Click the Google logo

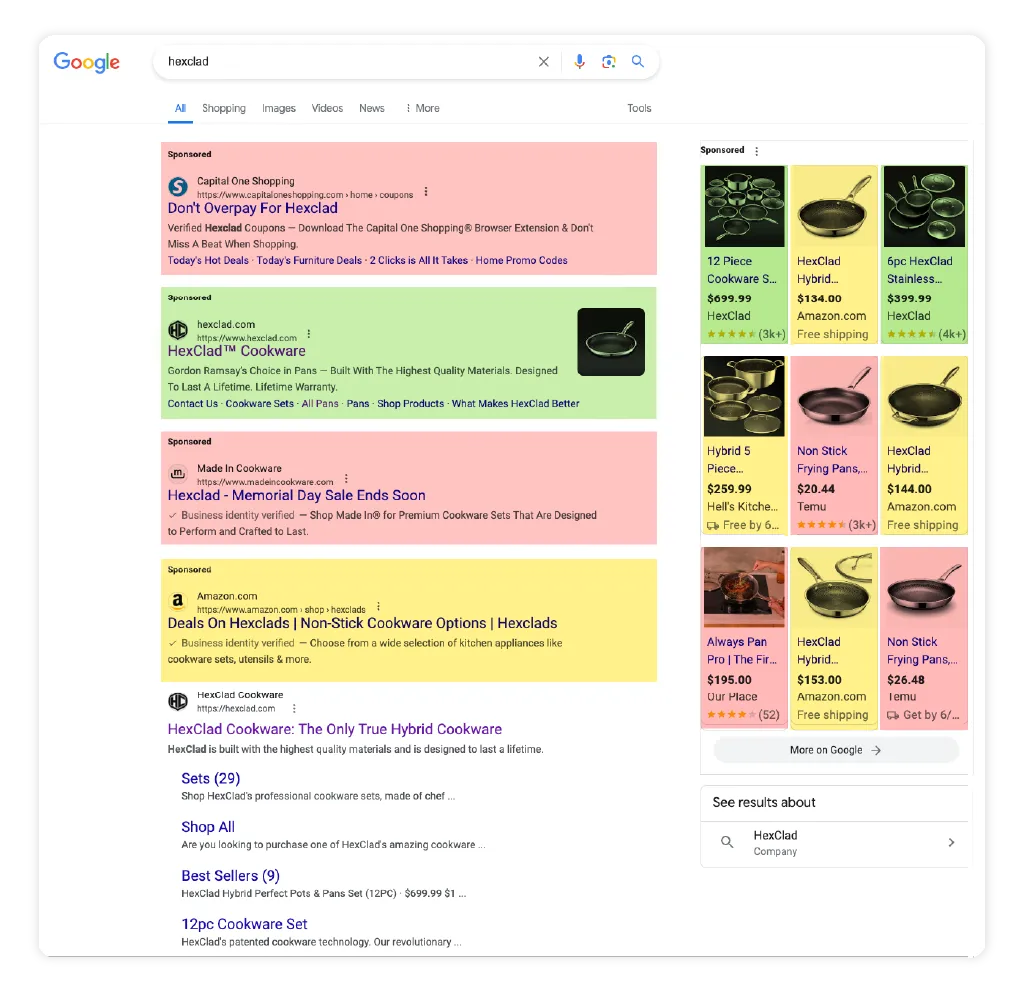click(86, 62)
